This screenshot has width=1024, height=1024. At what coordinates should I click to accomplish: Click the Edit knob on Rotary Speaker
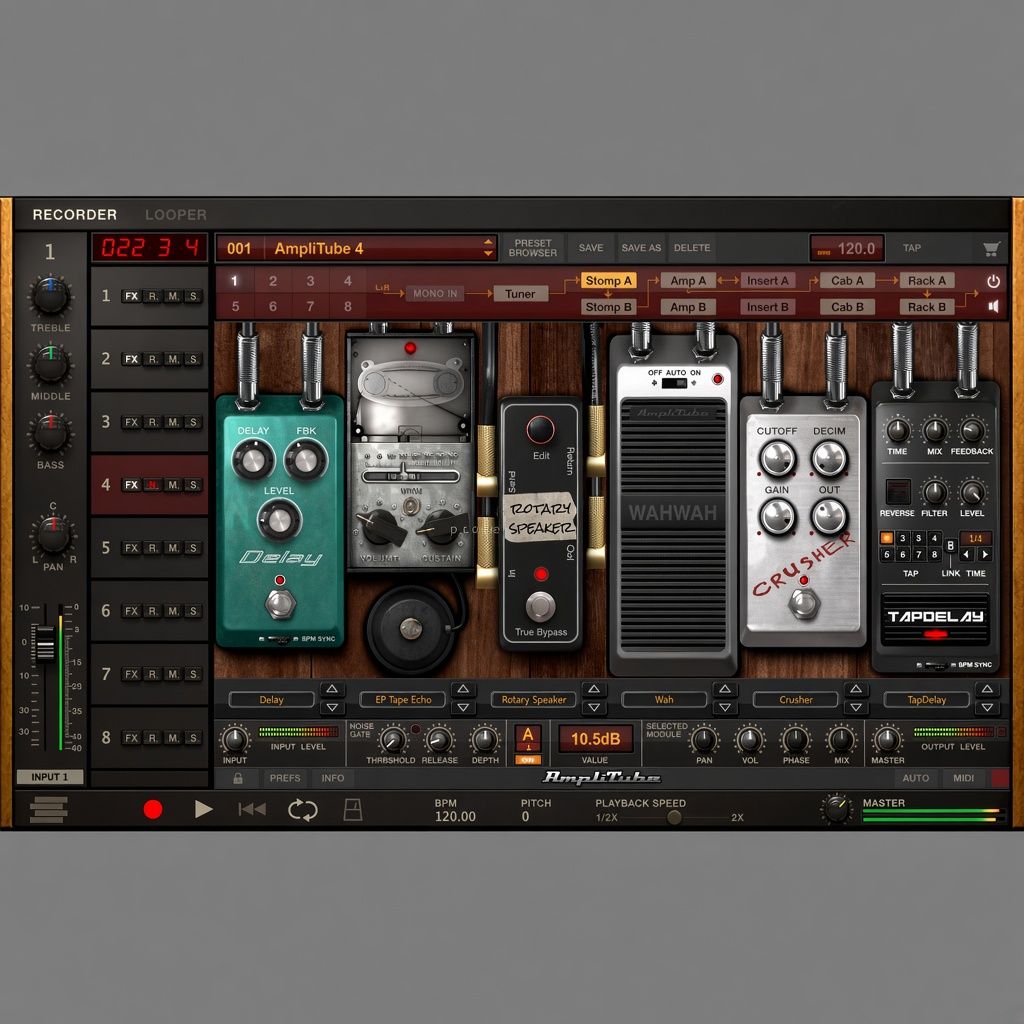[x=541, y=430]
